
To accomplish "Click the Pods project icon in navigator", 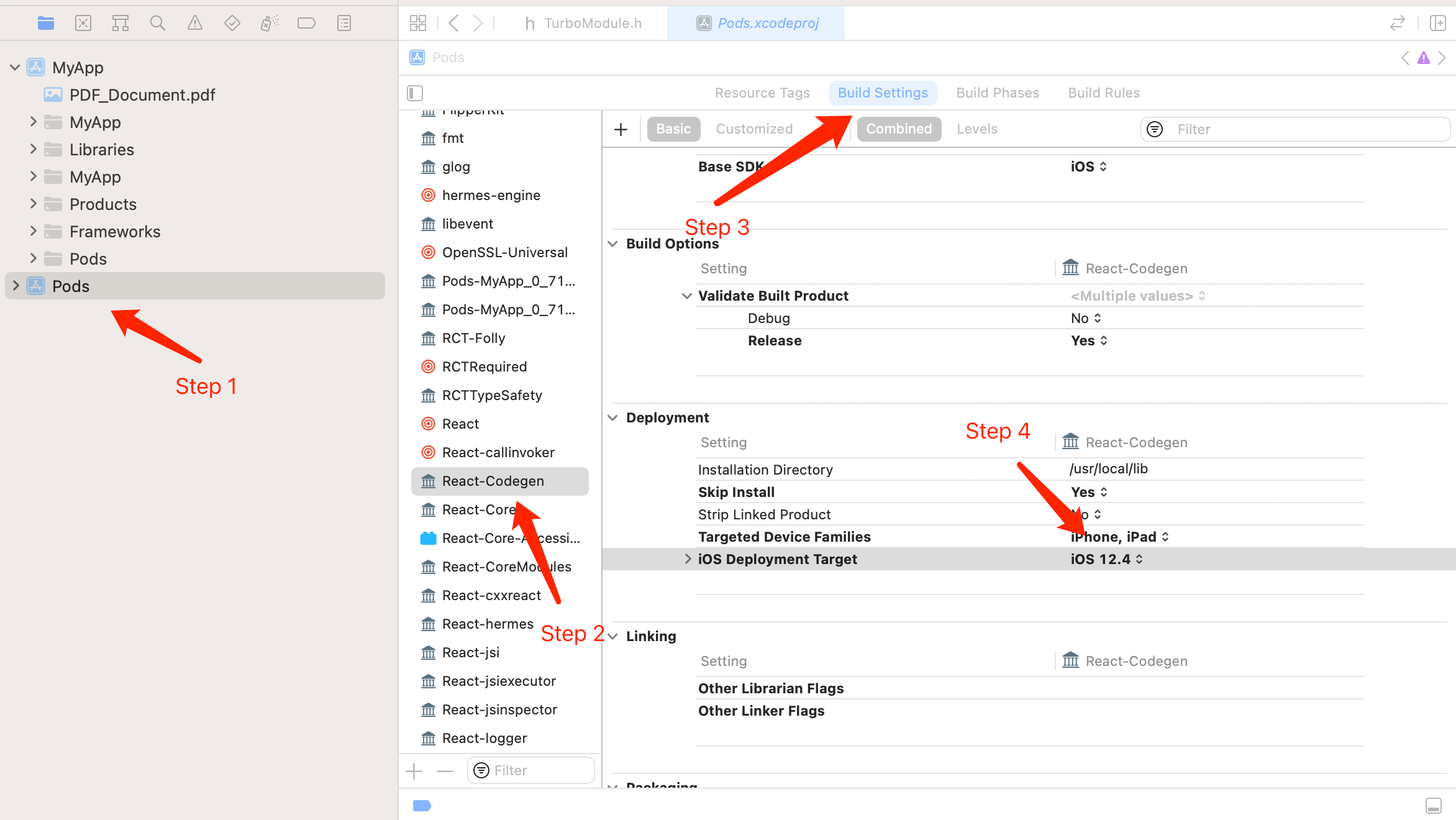I will tap(38, 286).
